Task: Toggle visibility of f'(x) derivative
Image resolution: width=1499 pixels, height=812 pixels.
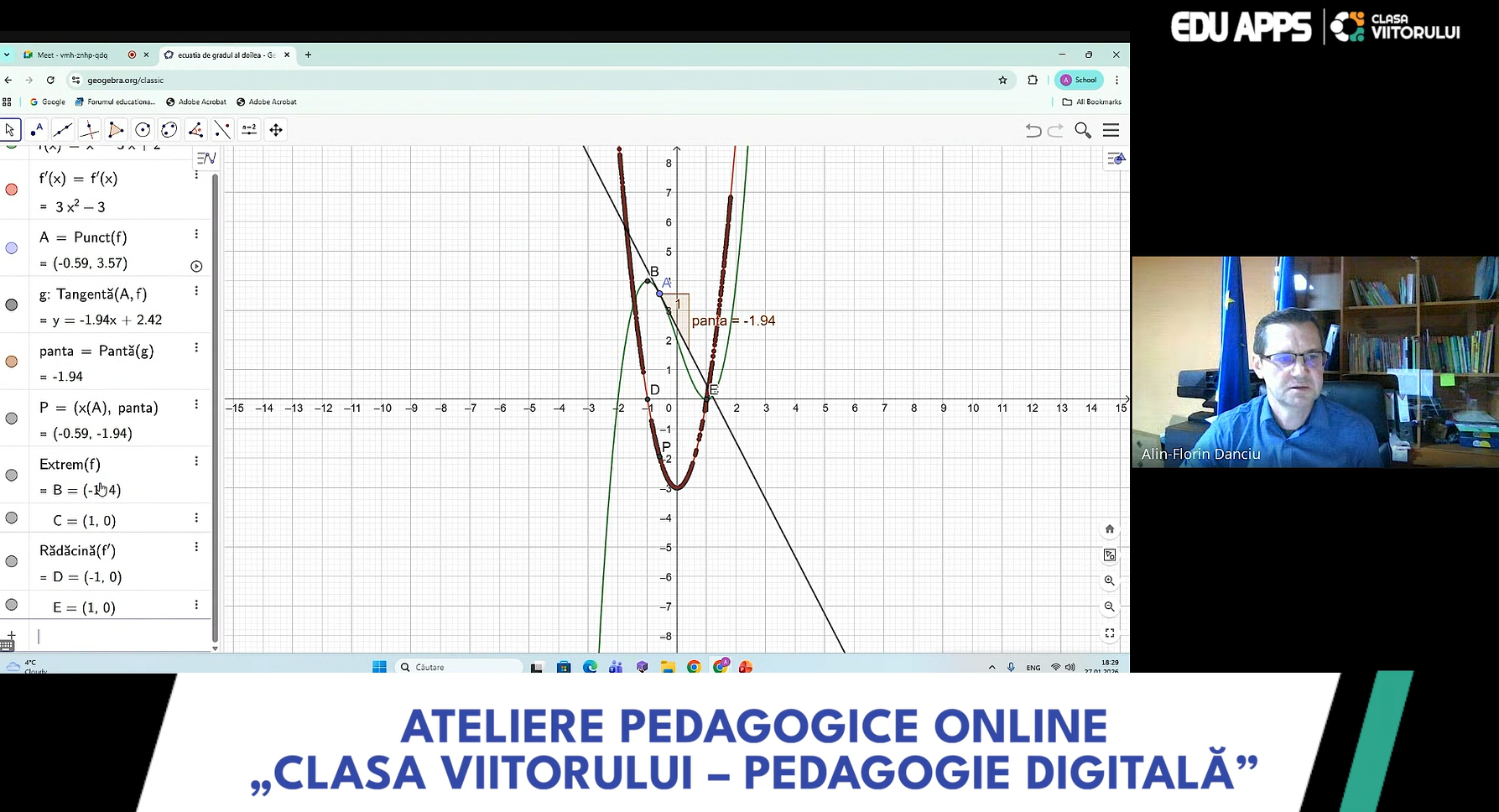Action: (12, 190)
